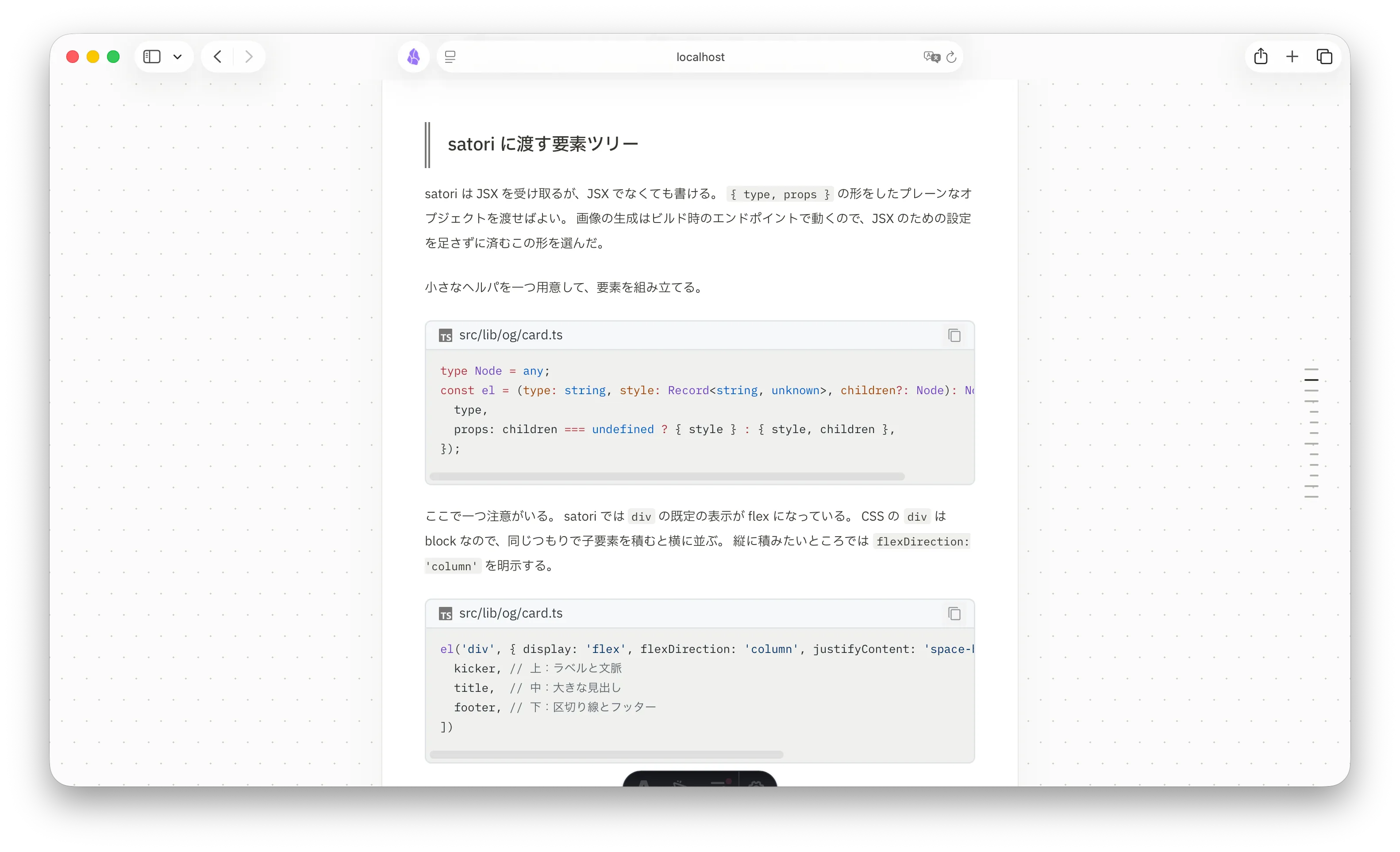Viewport: 1400px width, 852px height.
Task: Click code line starting 'props: children ==='
Action: click(674, 430)
